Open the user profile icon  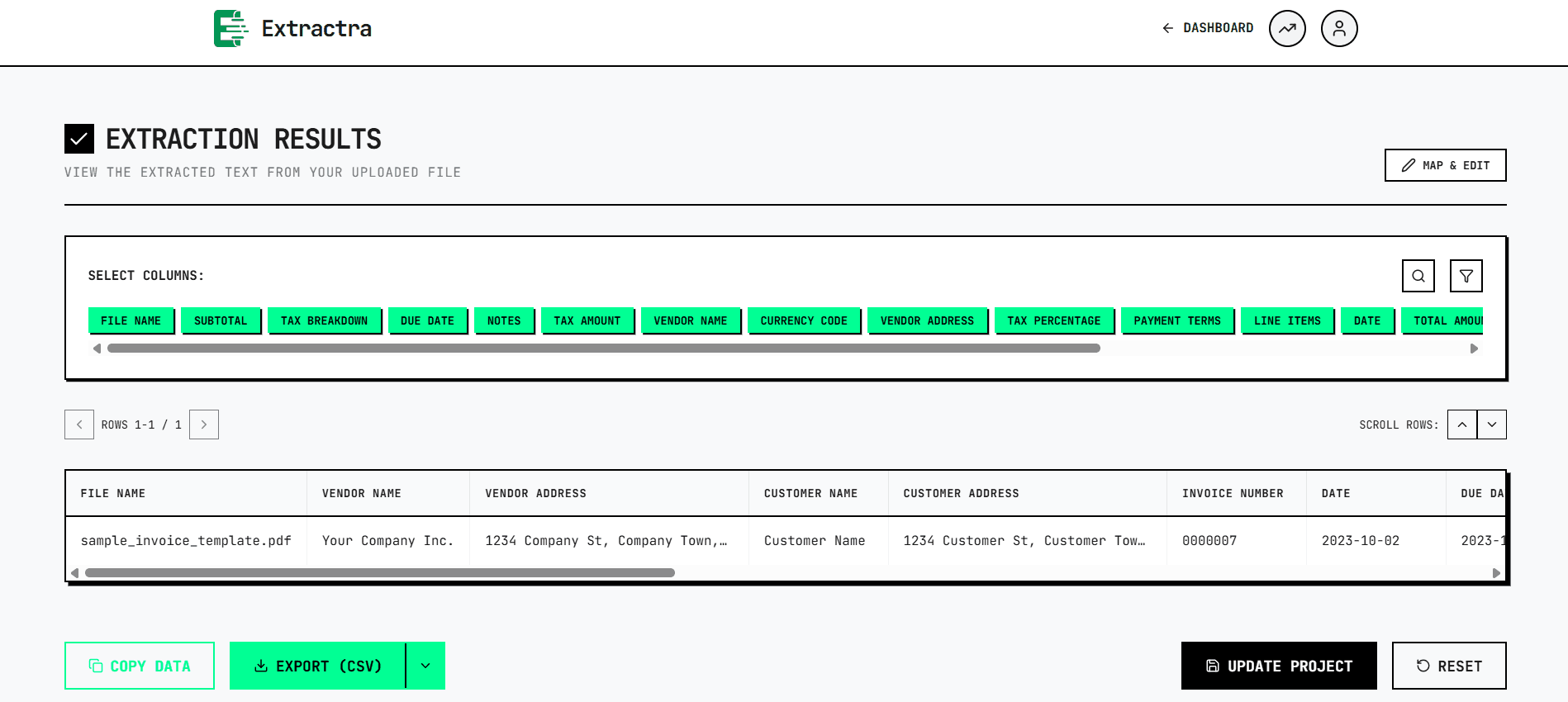pyautogui.click(x=1339, y=28)
